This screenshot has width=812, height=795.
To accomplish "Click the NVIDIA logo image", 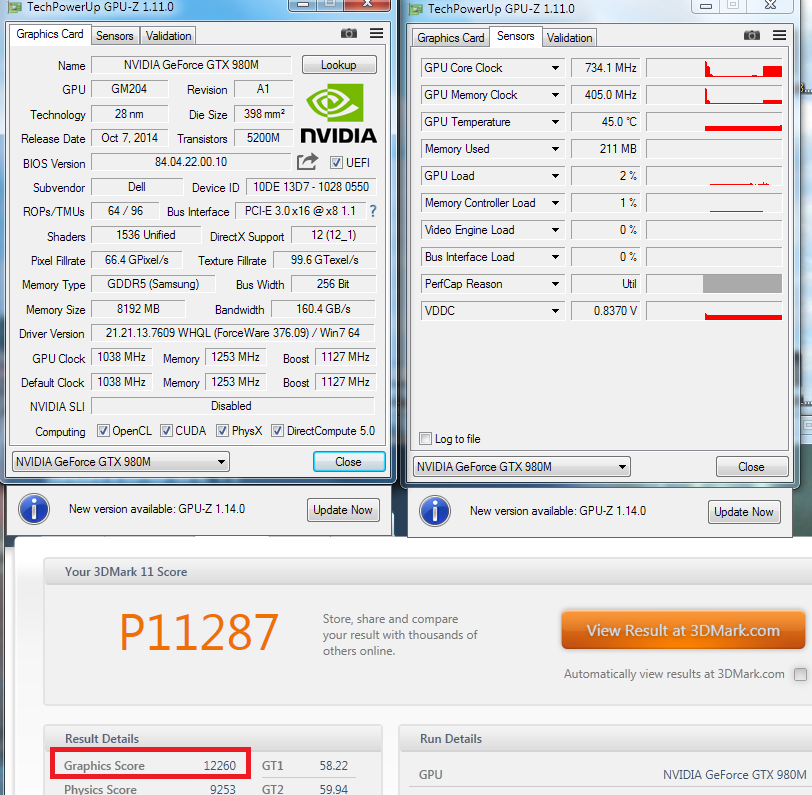I will (338, 113).
